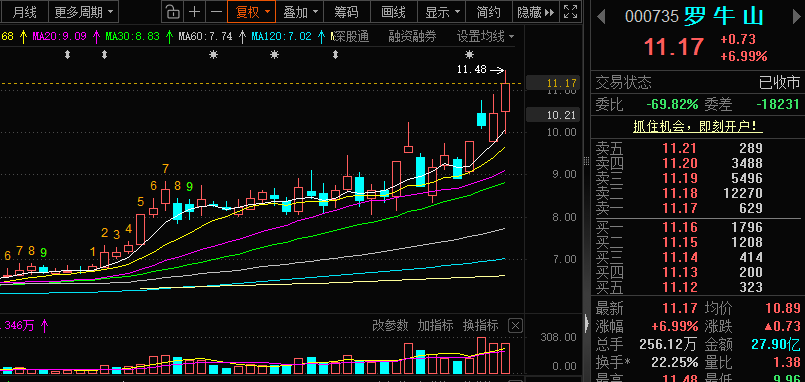
Task: Open the 更多周期 period dropdown
Action: pyautogui.click(x=84, y=12)
